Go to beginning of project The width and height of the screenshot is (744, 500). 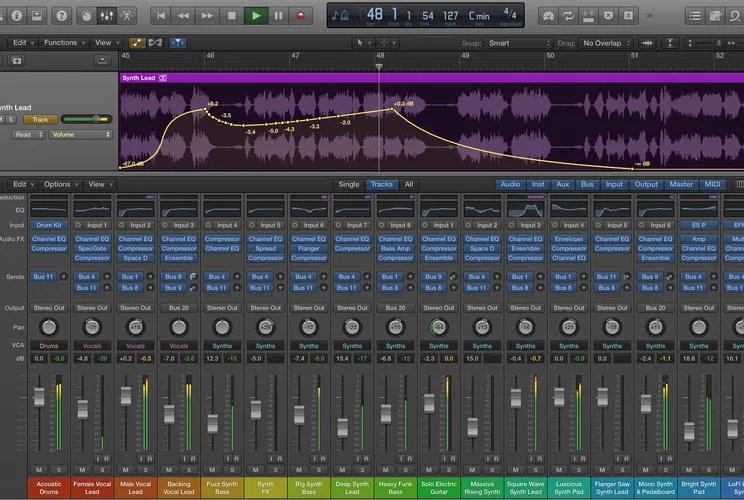(161, 16)
